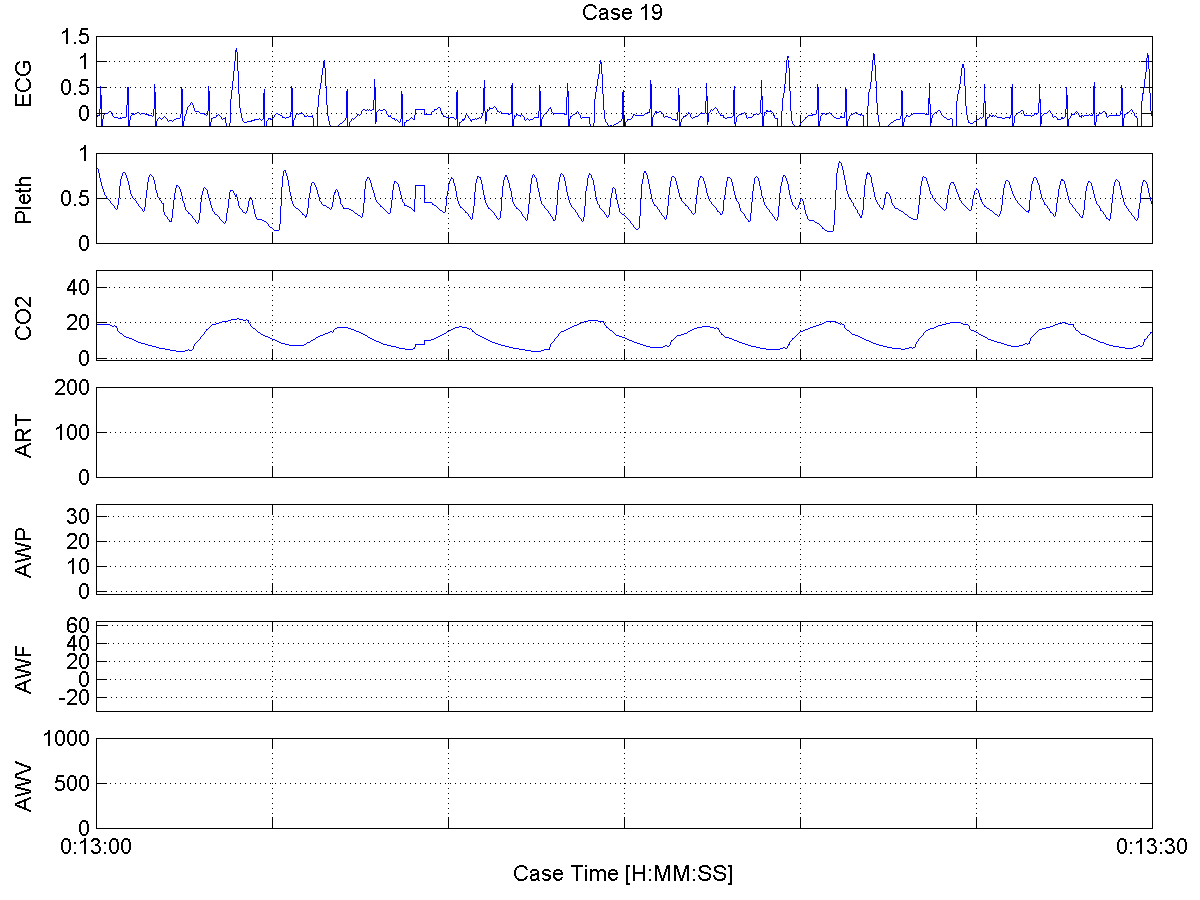This screenshot has height=900, width=1200.
Task: Click the 30 tick on the AWP axis
Action: pyautogui.click(x=79, y=515)
